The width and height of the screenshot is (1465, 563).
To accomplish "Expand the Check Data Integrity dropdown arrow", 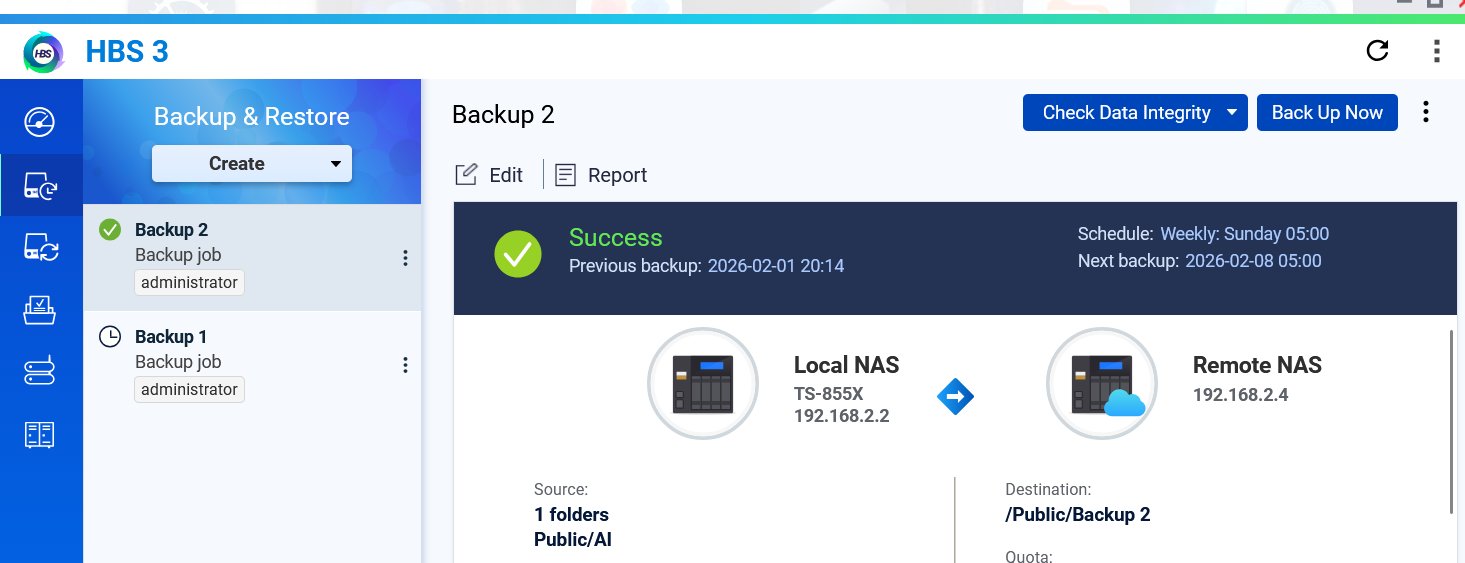I will coord(1232,113).
